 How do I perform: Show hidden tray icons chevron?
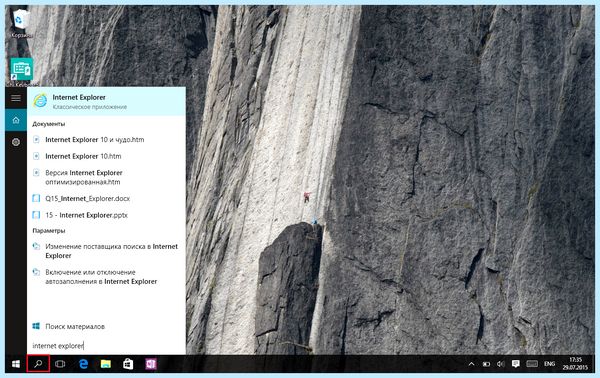[x=471, y=364]
